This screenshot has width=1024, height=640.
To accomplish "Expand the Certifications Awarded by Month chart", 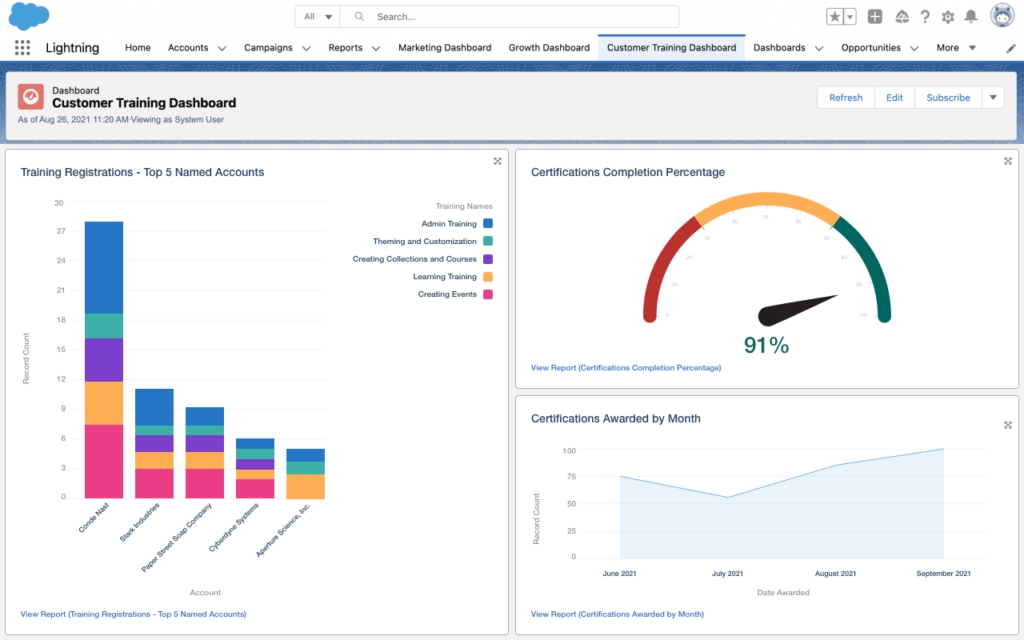I will pos(1008,425).
